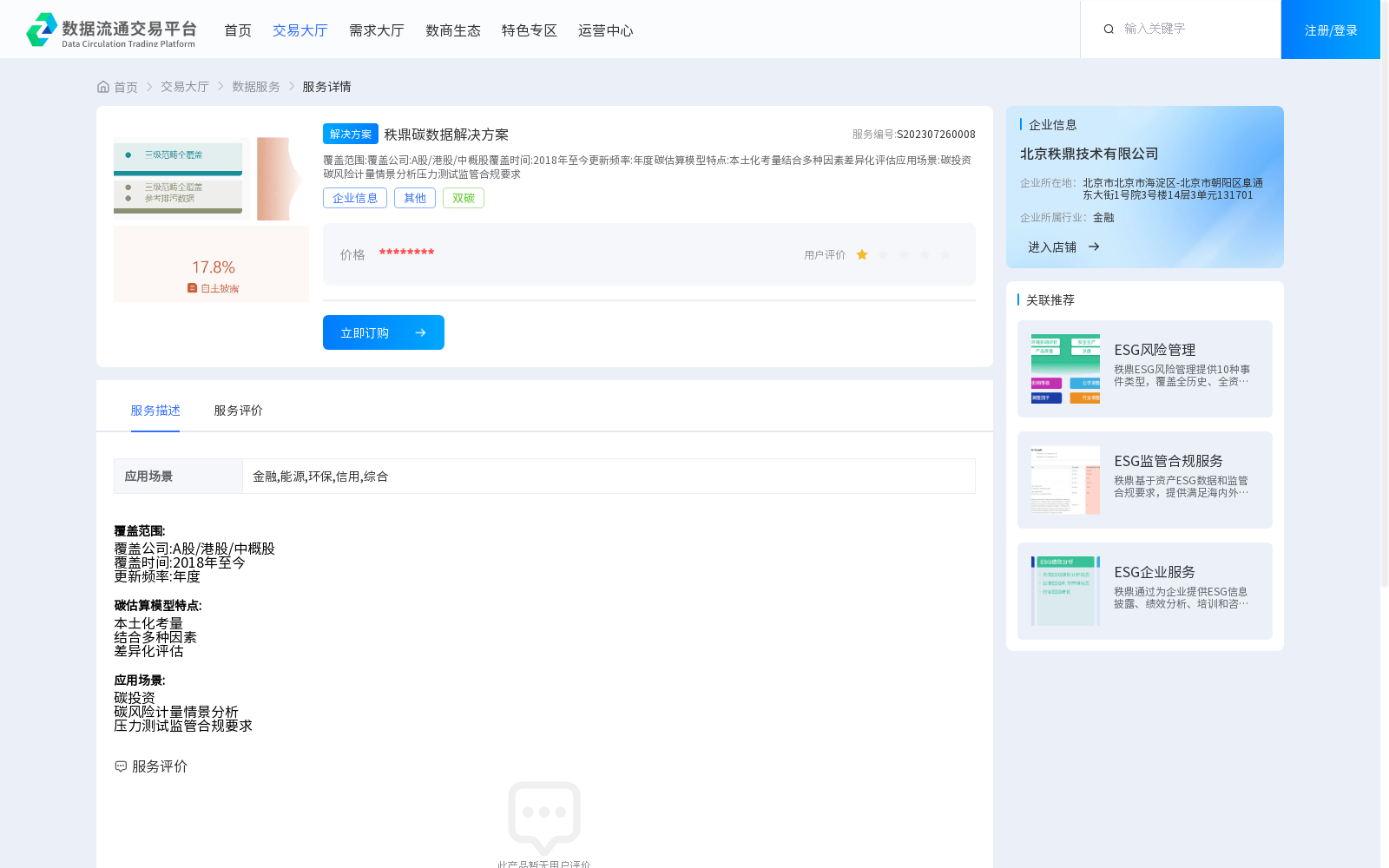
Task: Click the 金融,能源,环保,信用,综合 table cell
Action: pos(609,477)
